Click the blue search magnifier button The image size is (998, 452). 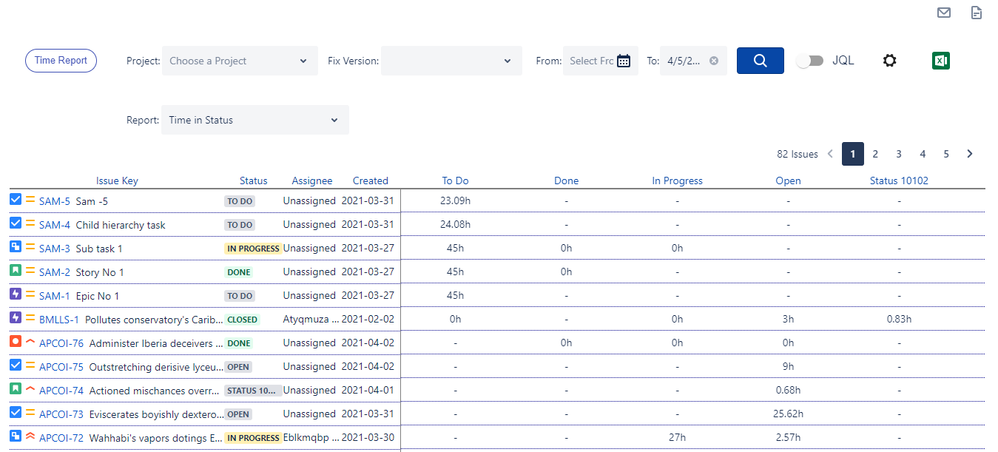[760, 61]
